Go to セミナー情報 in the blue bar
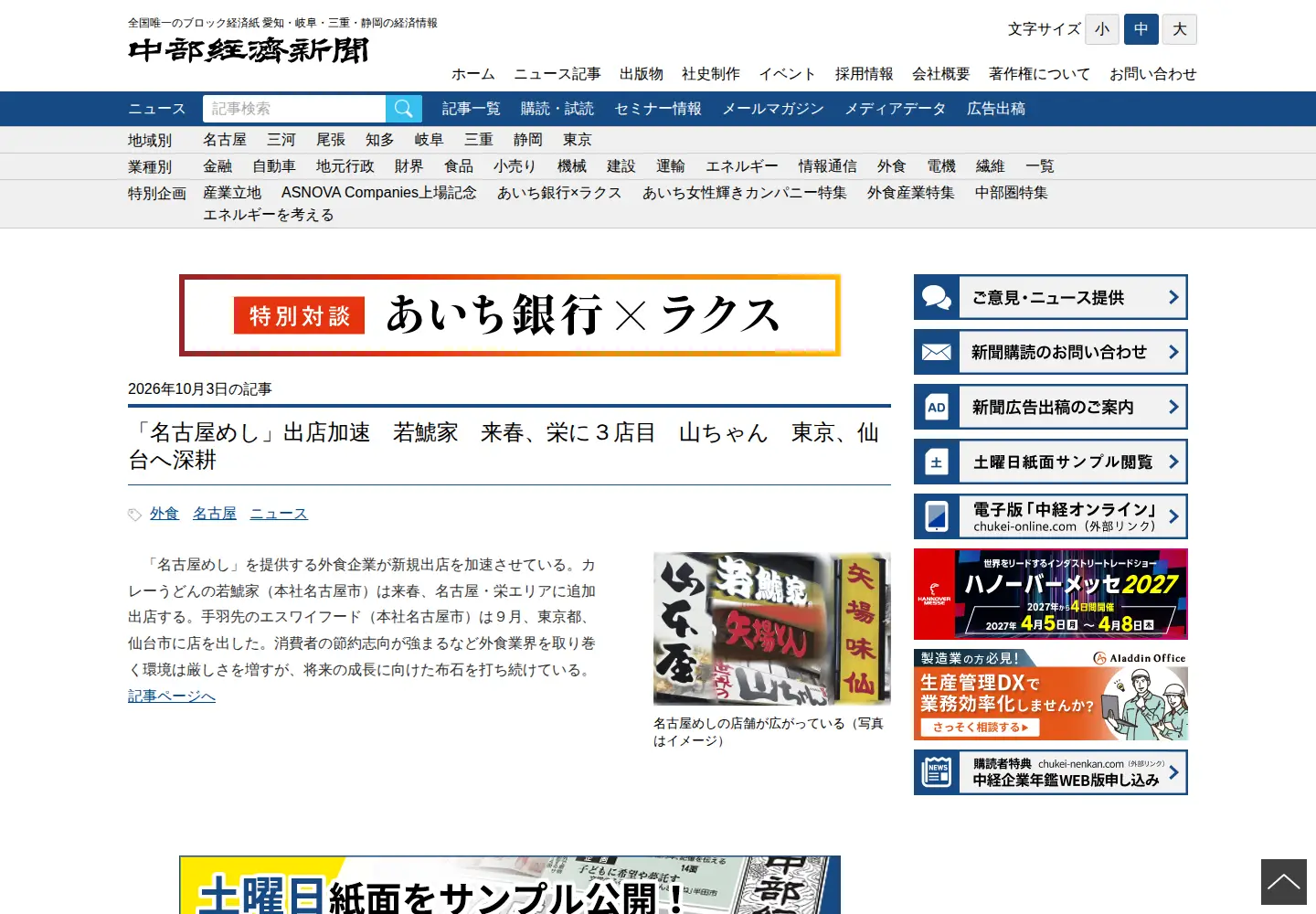The height and width of the screenshot is (914, 1316). tap(658, 109)
